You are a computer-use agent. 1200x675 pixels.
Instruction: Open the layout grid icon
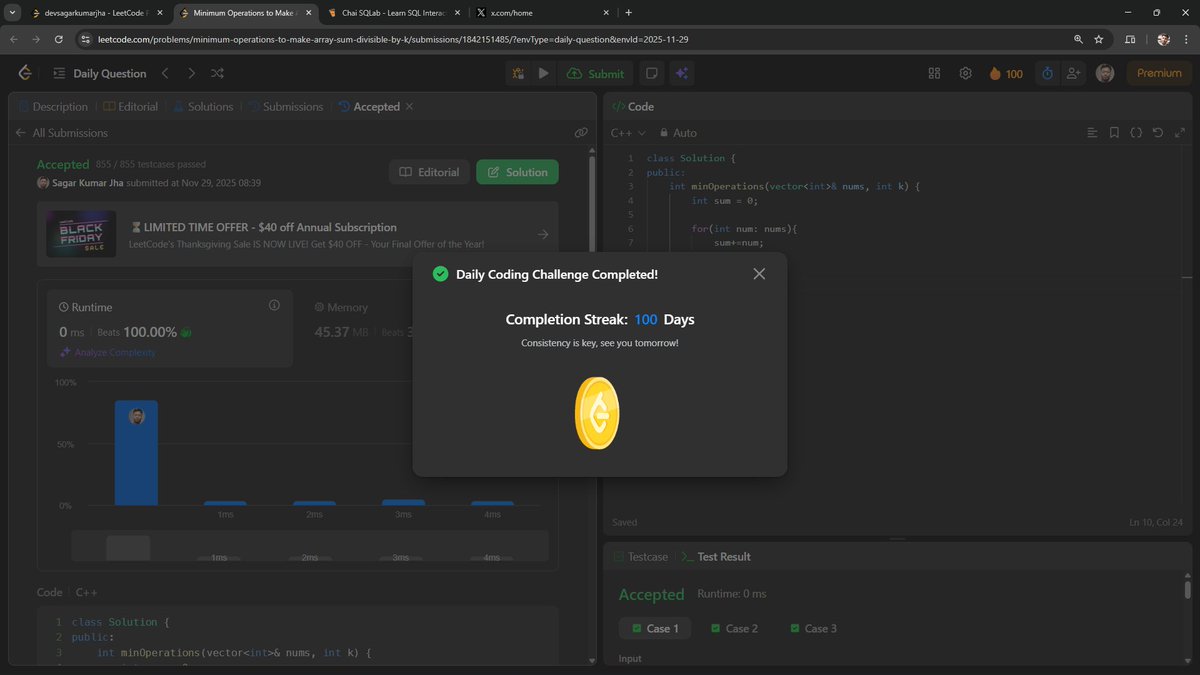[935, 73]
